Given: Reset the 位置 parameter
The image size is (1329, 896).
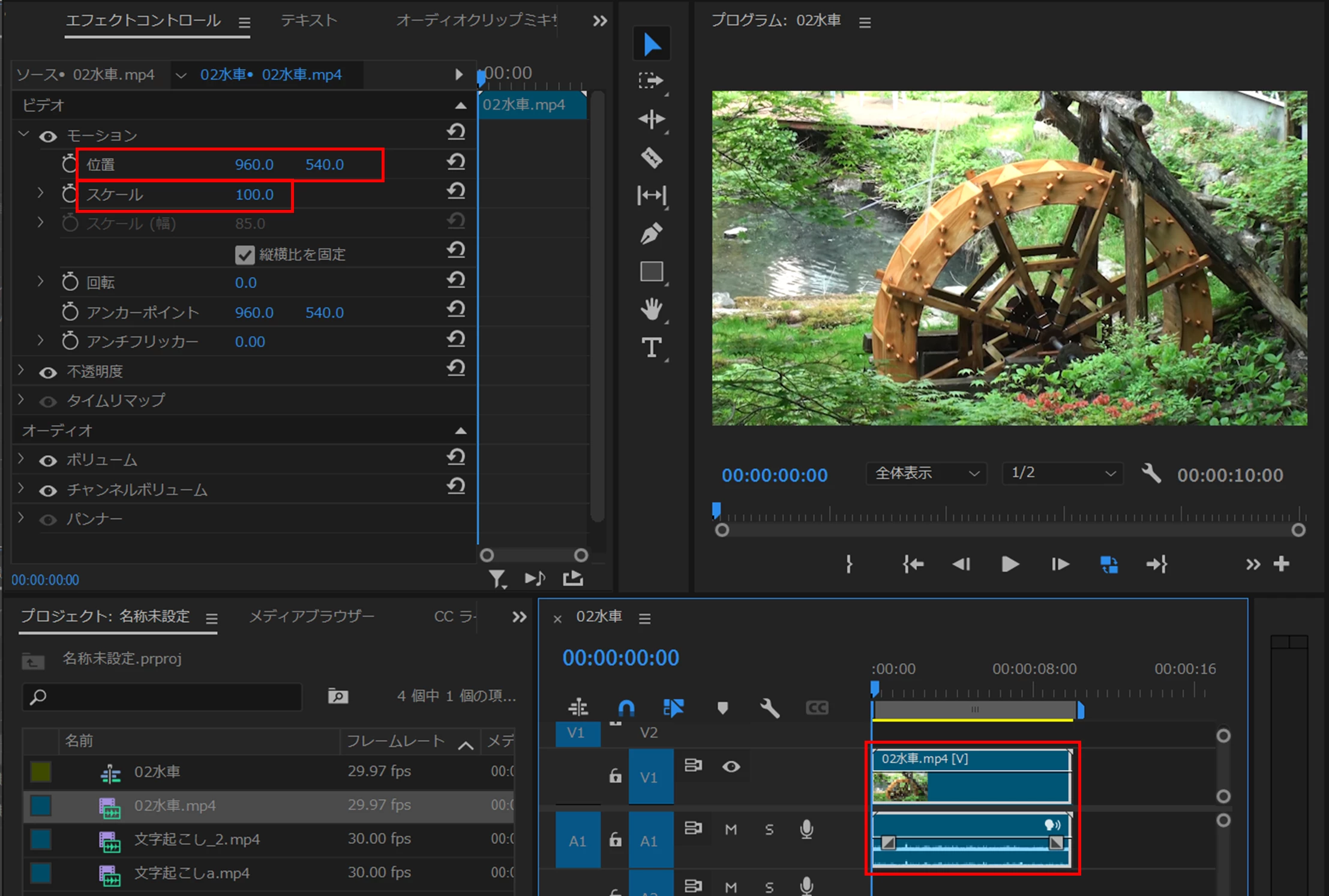Looking at the screenshot, I should click(456, 162).
